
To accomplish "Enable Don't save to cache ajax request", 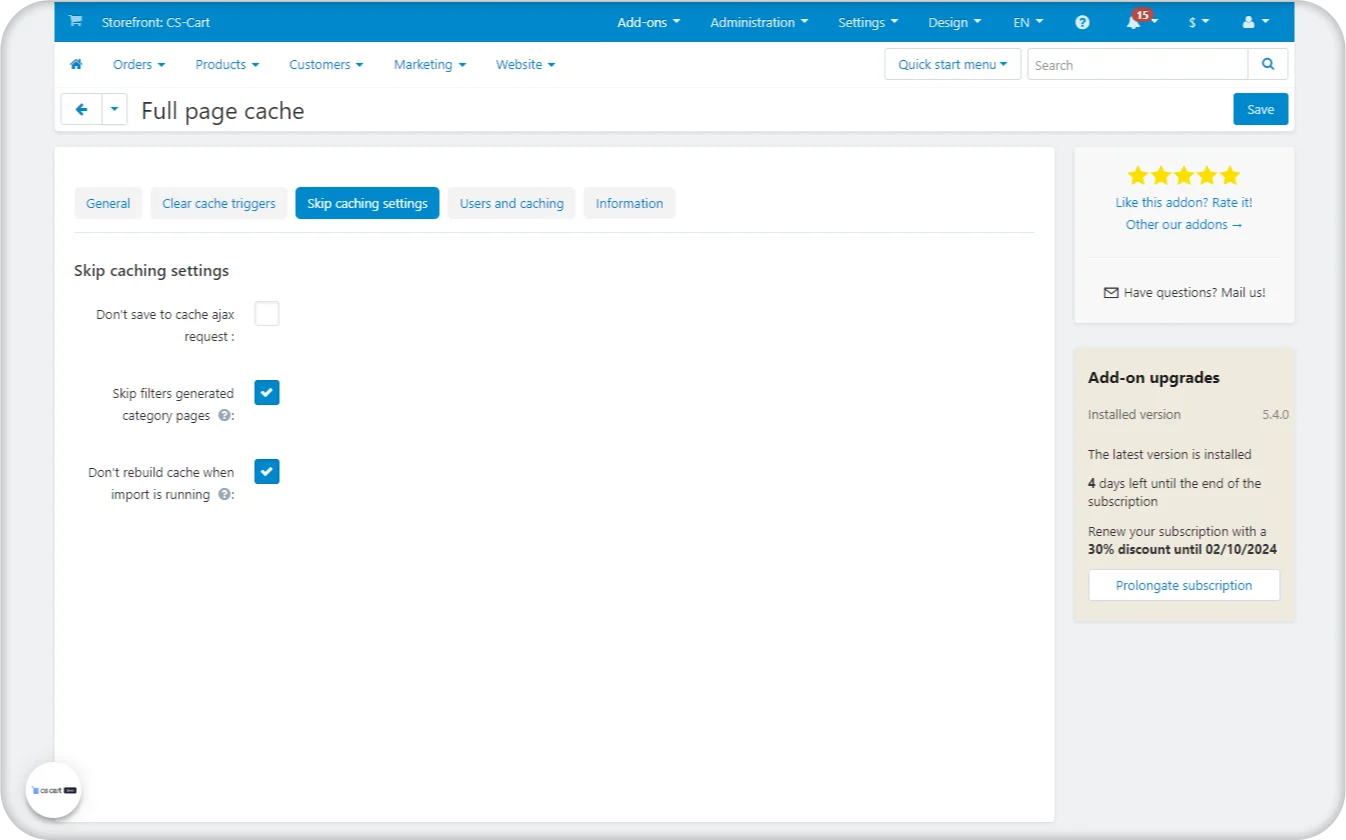I will (x=267, y=314).
